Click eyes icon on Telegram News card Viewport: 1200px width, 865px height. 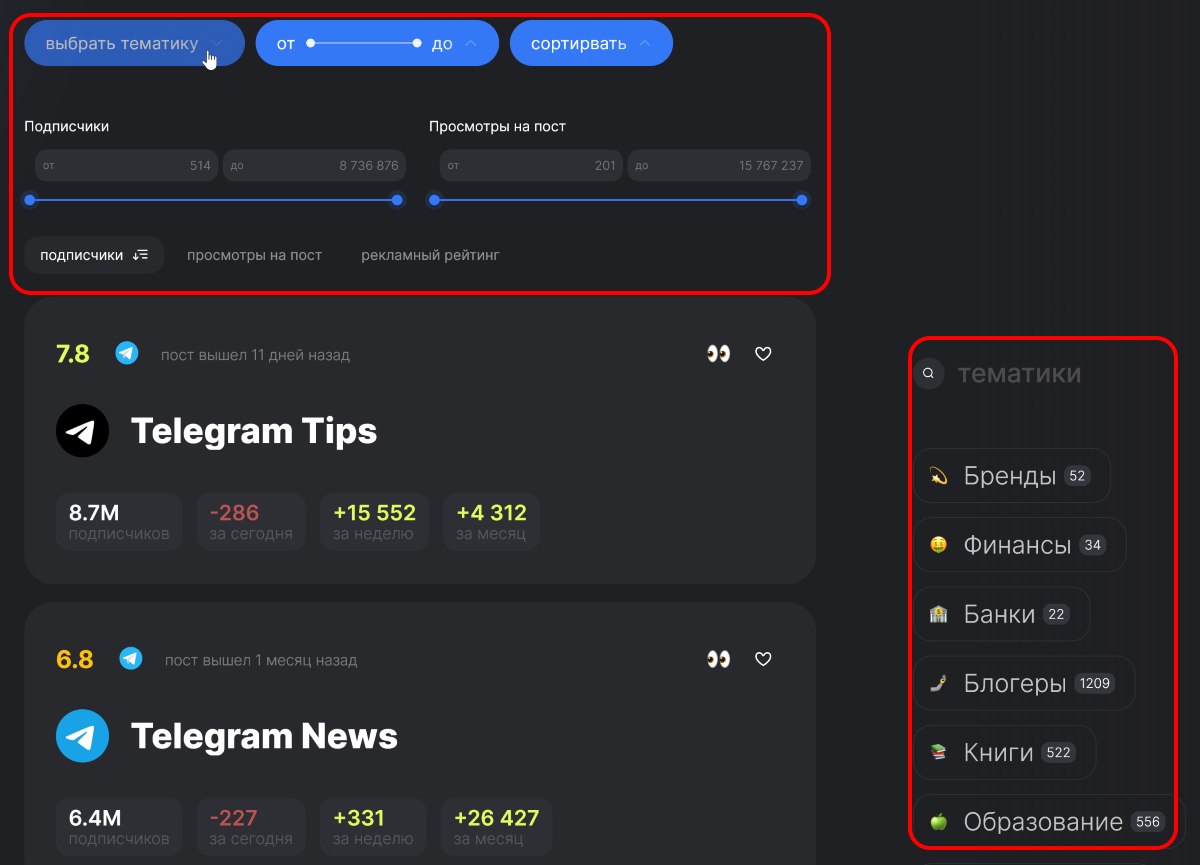[x=718, y=659]
